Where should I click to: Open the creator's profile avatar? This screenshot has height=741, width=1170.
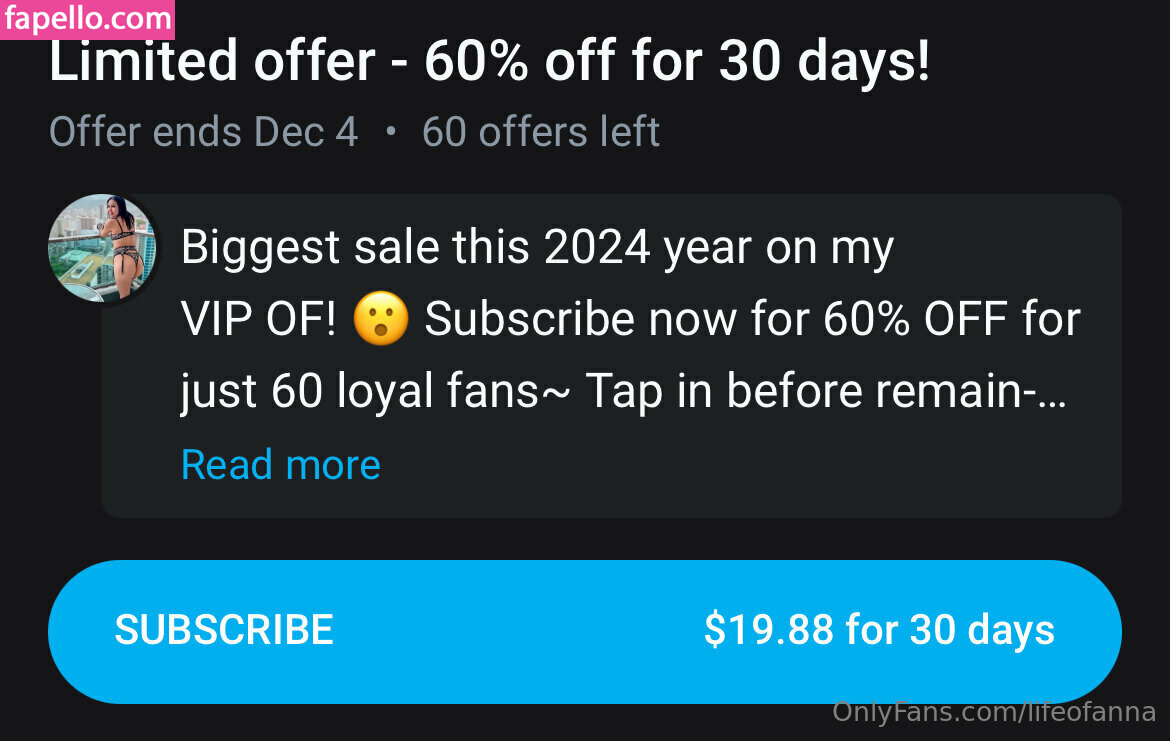point(102,247)
